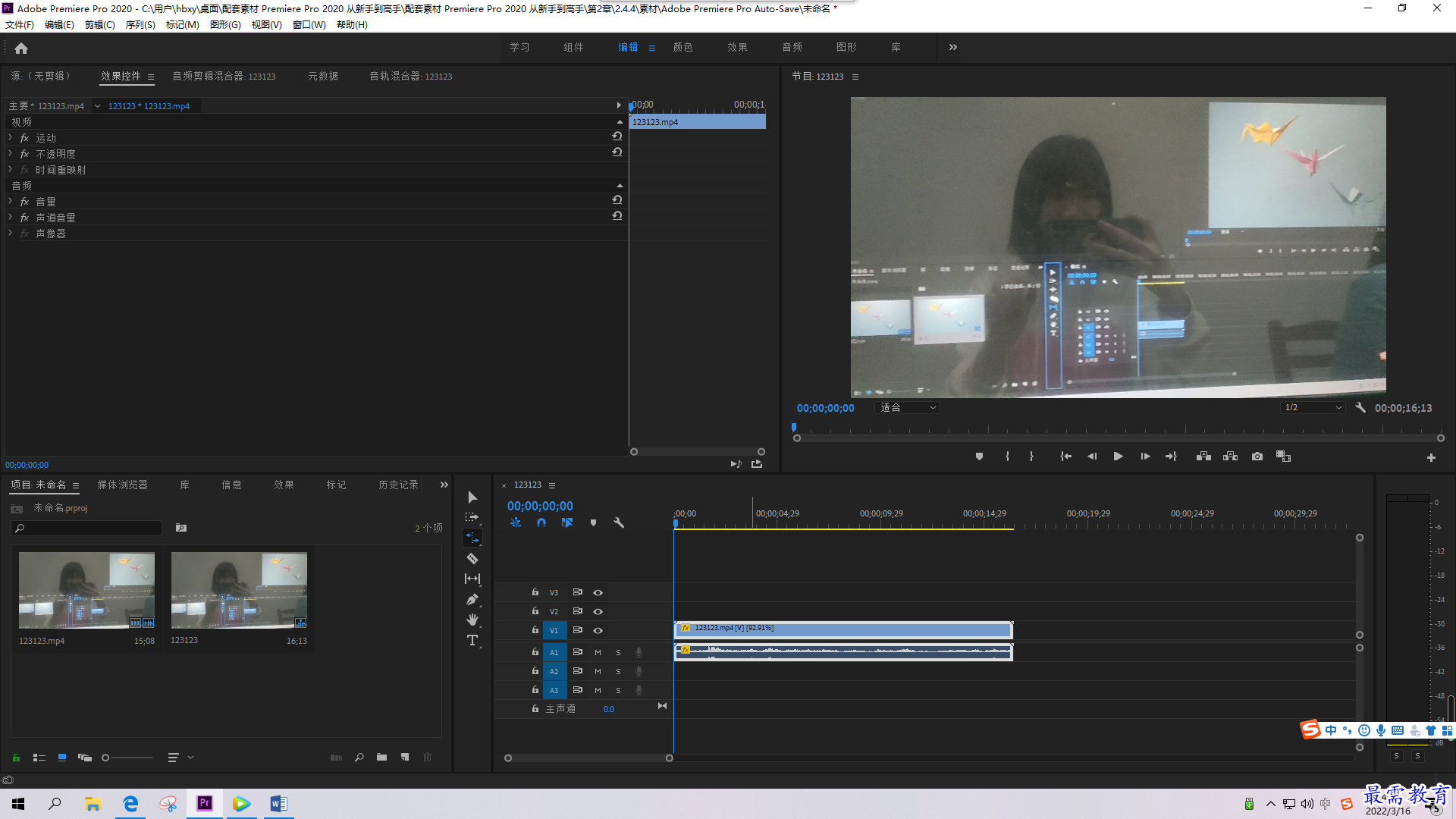Expand the Opacity effect
Viewport: 1456px width, 819px height.
[10, 154]
